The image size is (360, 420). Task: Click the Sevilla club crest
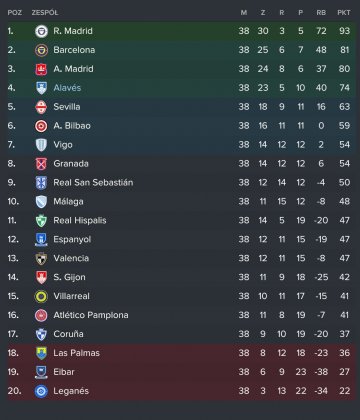point(41,107)
